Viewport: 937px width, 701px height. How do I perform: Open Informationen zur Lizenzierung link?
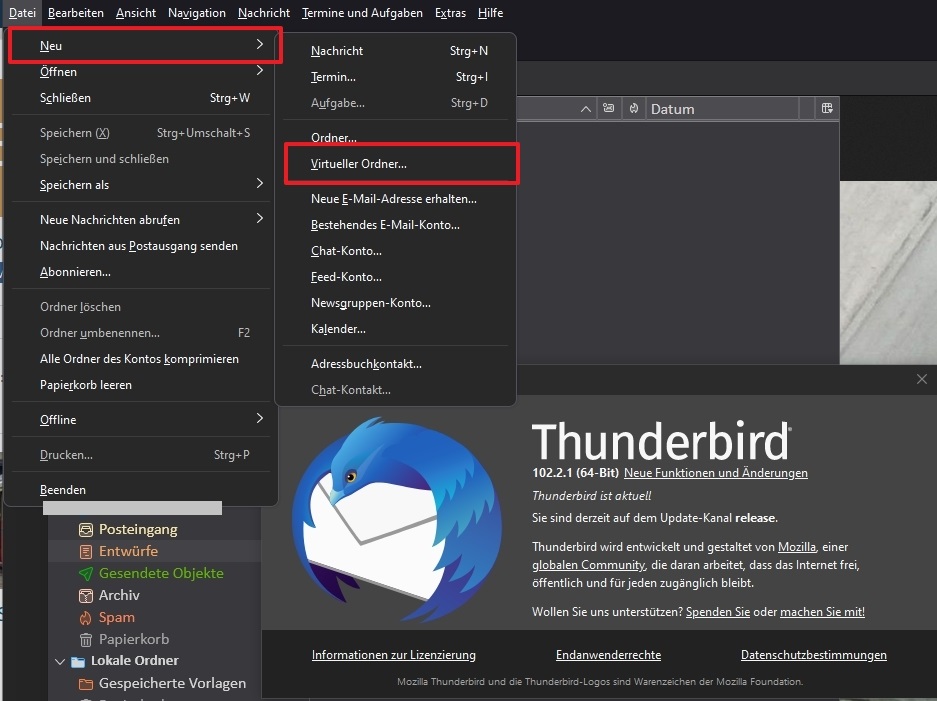(x=394, y=655)
